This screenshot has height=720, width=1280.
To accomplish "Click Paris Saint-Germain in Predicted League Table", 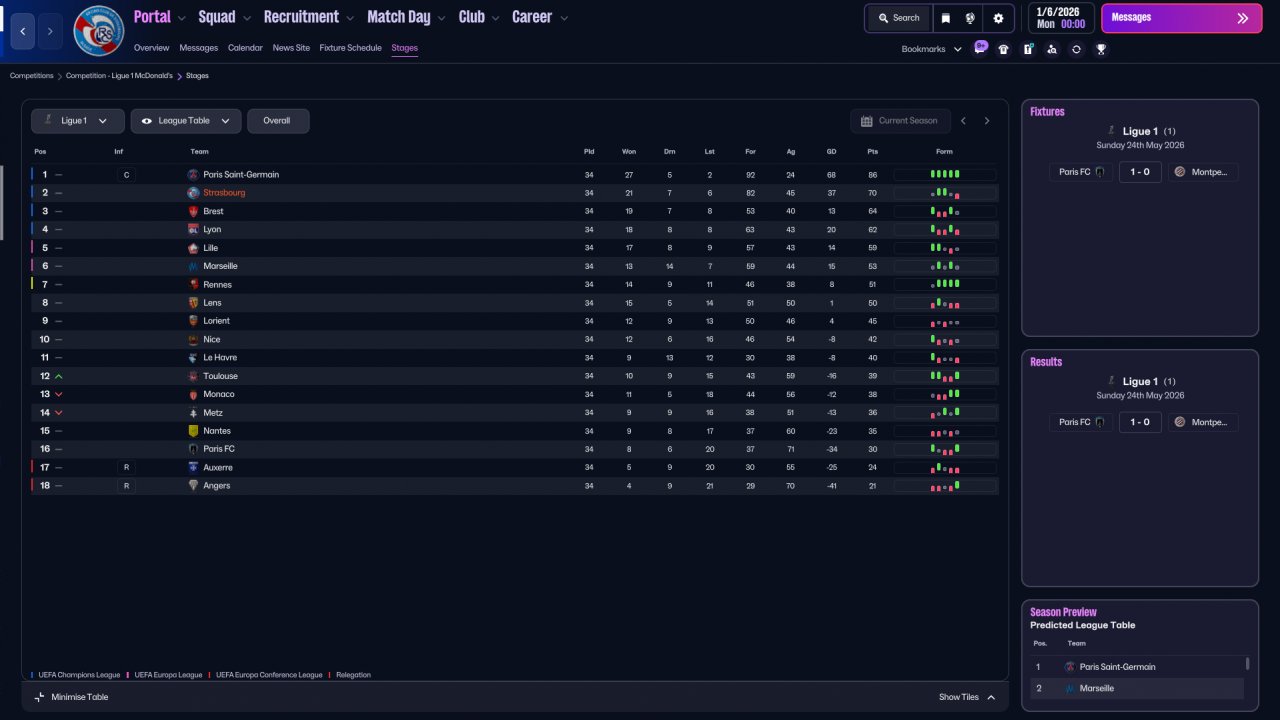I will click(x=1117, y=667).
